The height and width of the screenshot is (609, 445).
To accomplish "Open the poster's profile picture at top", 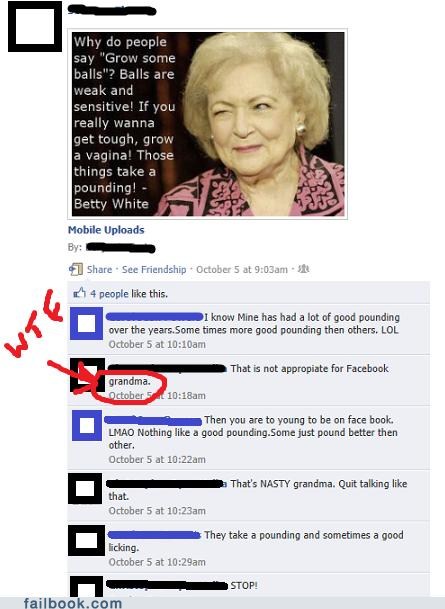I will click(x=35, y=26).
